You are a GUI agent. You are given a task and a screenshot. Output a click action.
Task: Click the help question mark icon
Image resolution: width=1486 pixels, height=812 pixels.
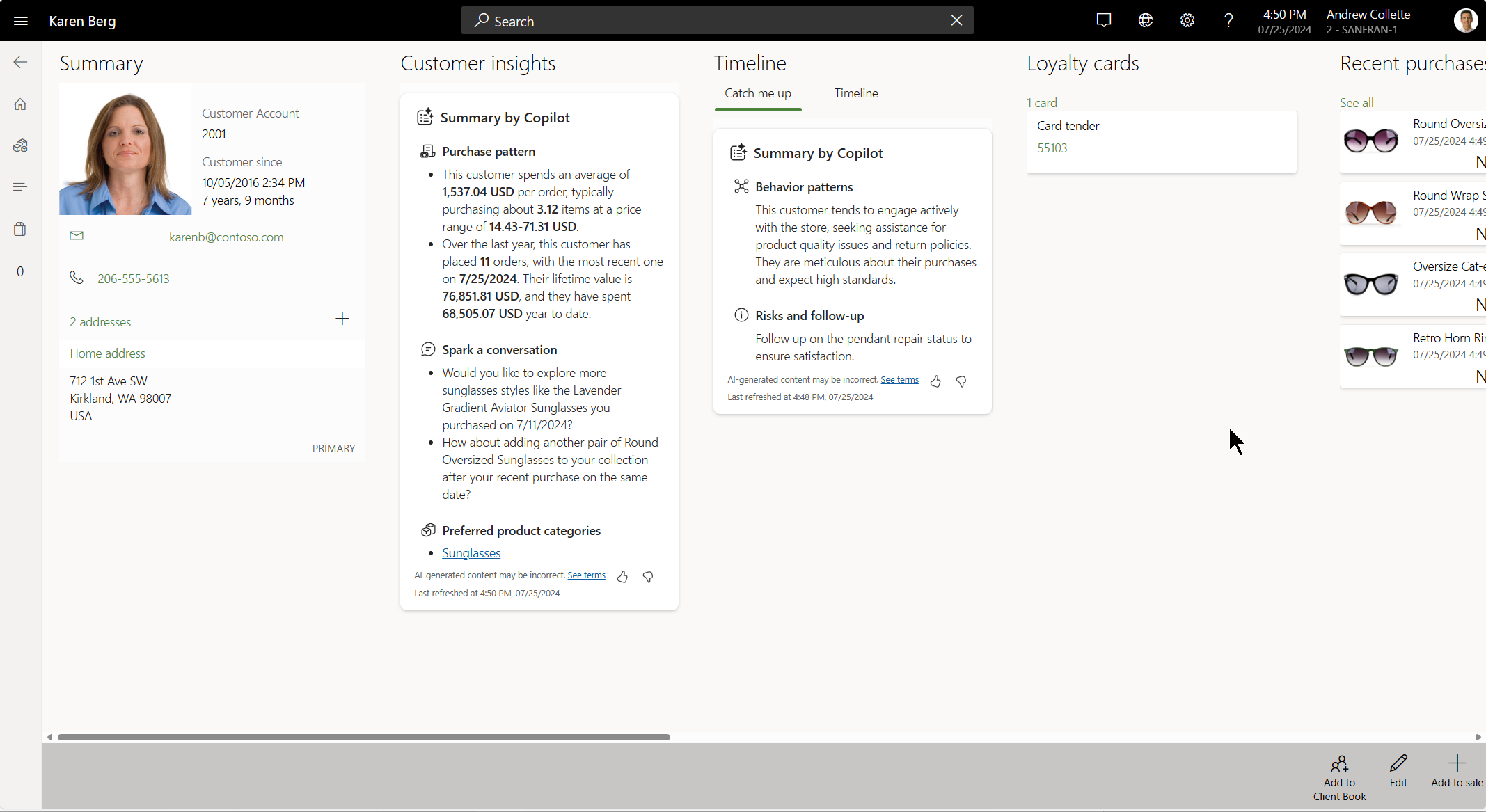coord(1228,21)
